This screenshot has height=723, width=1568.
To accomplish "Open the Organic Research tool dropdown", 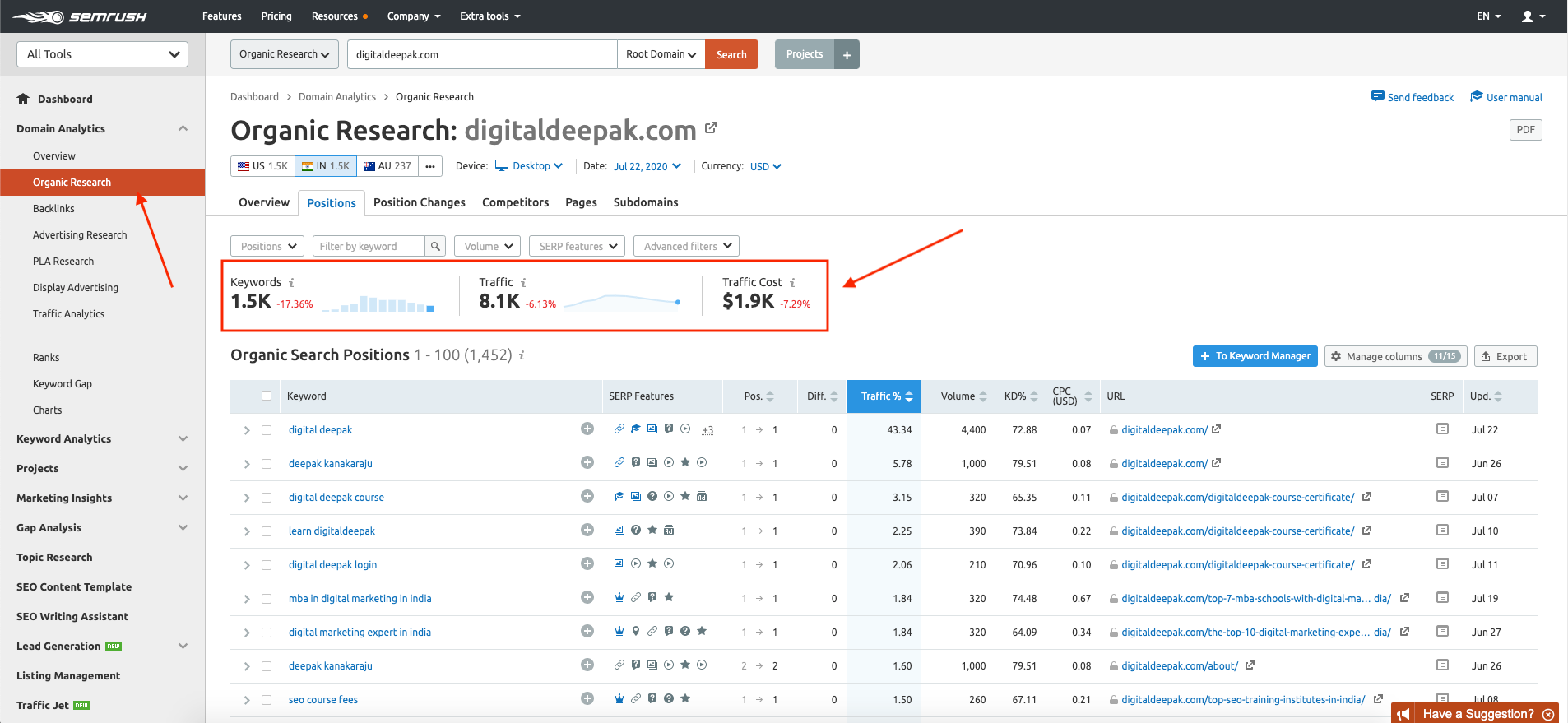I will [x=285, y=54].
